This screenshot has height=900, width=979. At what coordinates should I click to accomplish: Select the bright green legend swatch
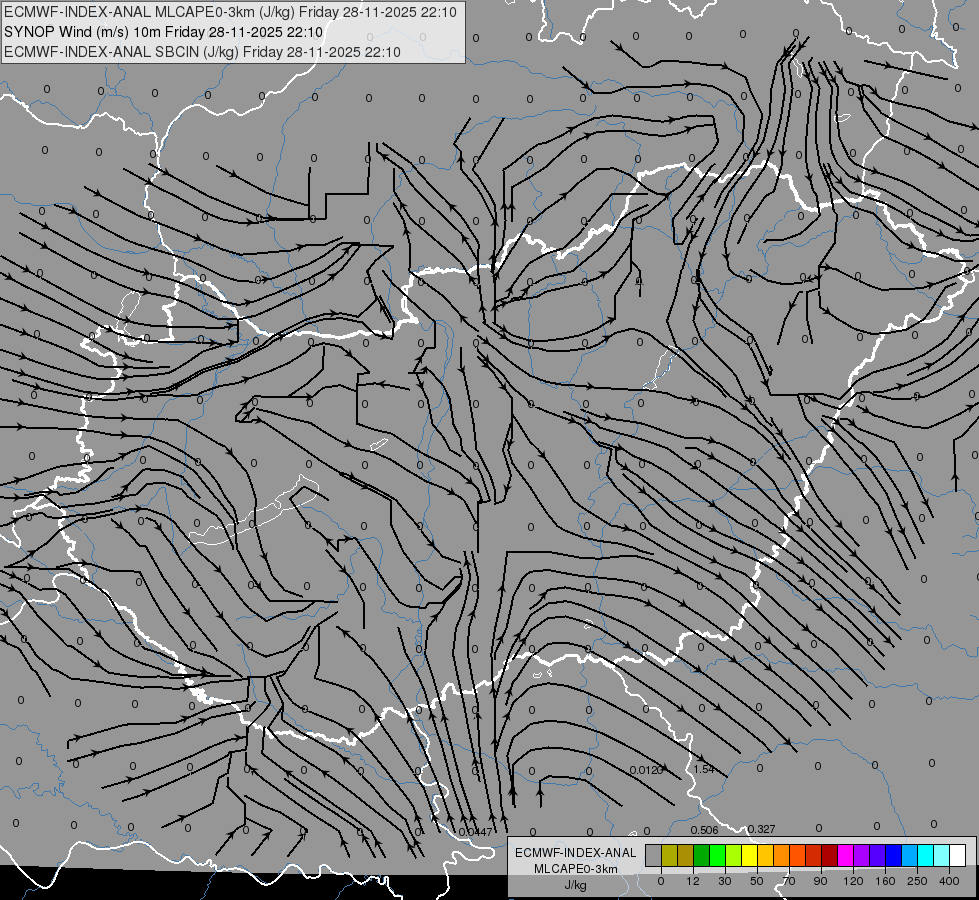(717, 855)
